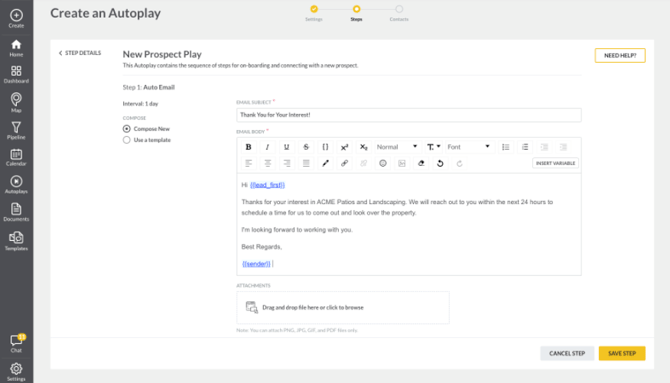Justify text alignment
The image size is (670, 383).
306,163
